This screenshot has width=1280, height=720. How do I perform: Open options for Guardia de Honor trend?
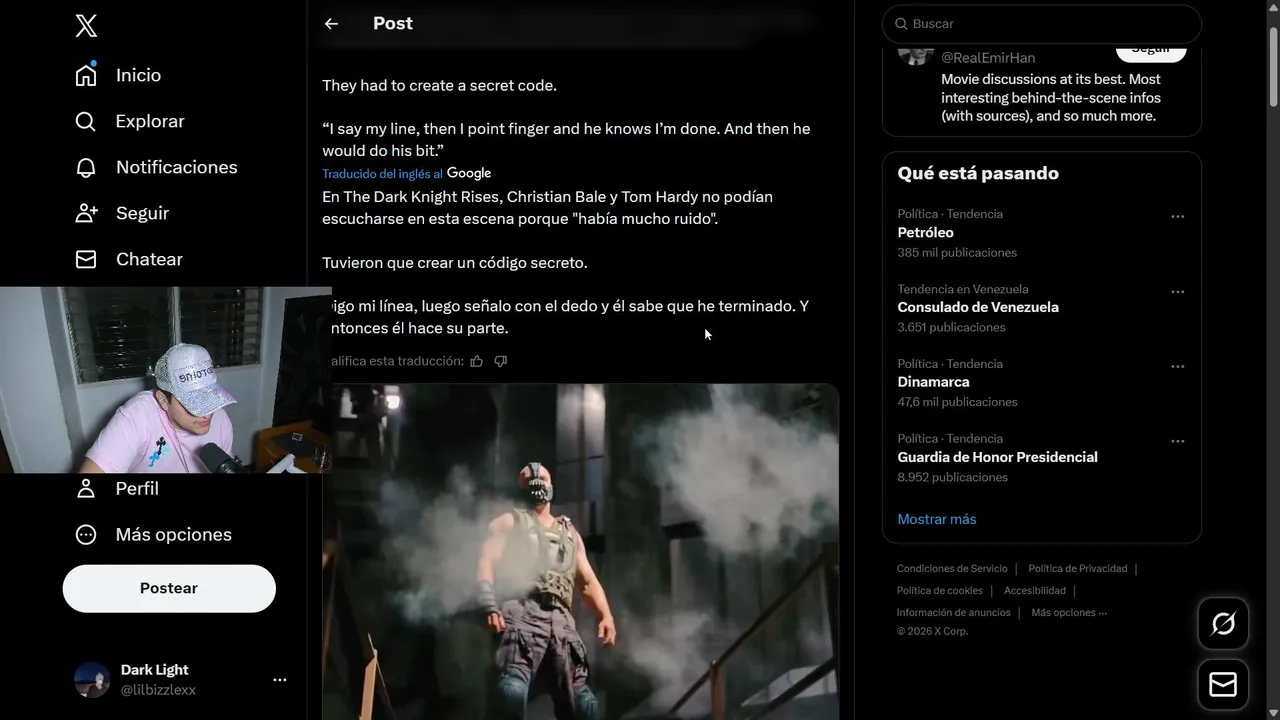[x=1177, y=441]
